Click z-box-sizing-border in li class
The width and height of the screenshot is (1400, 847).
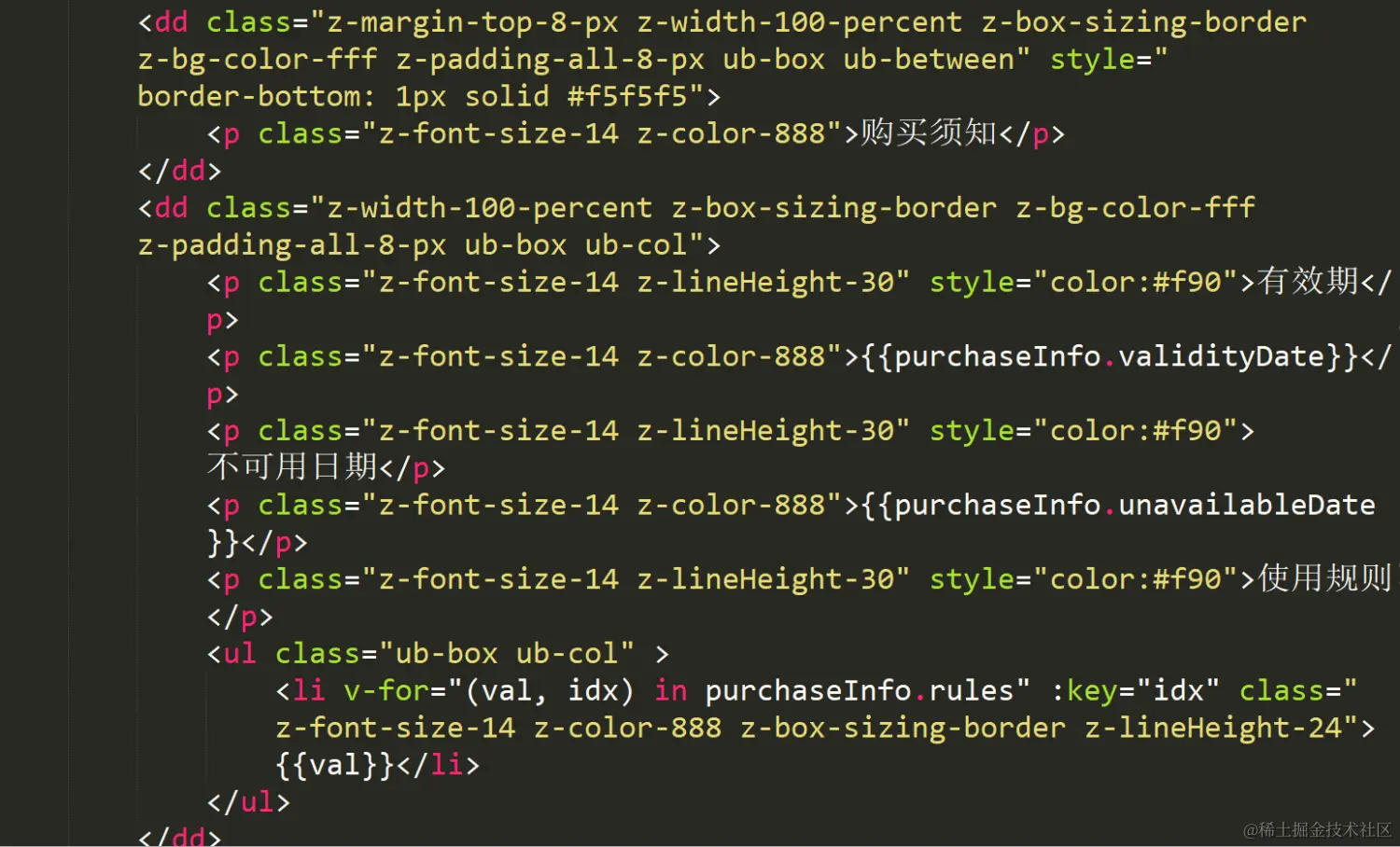(x=903, y=728)
